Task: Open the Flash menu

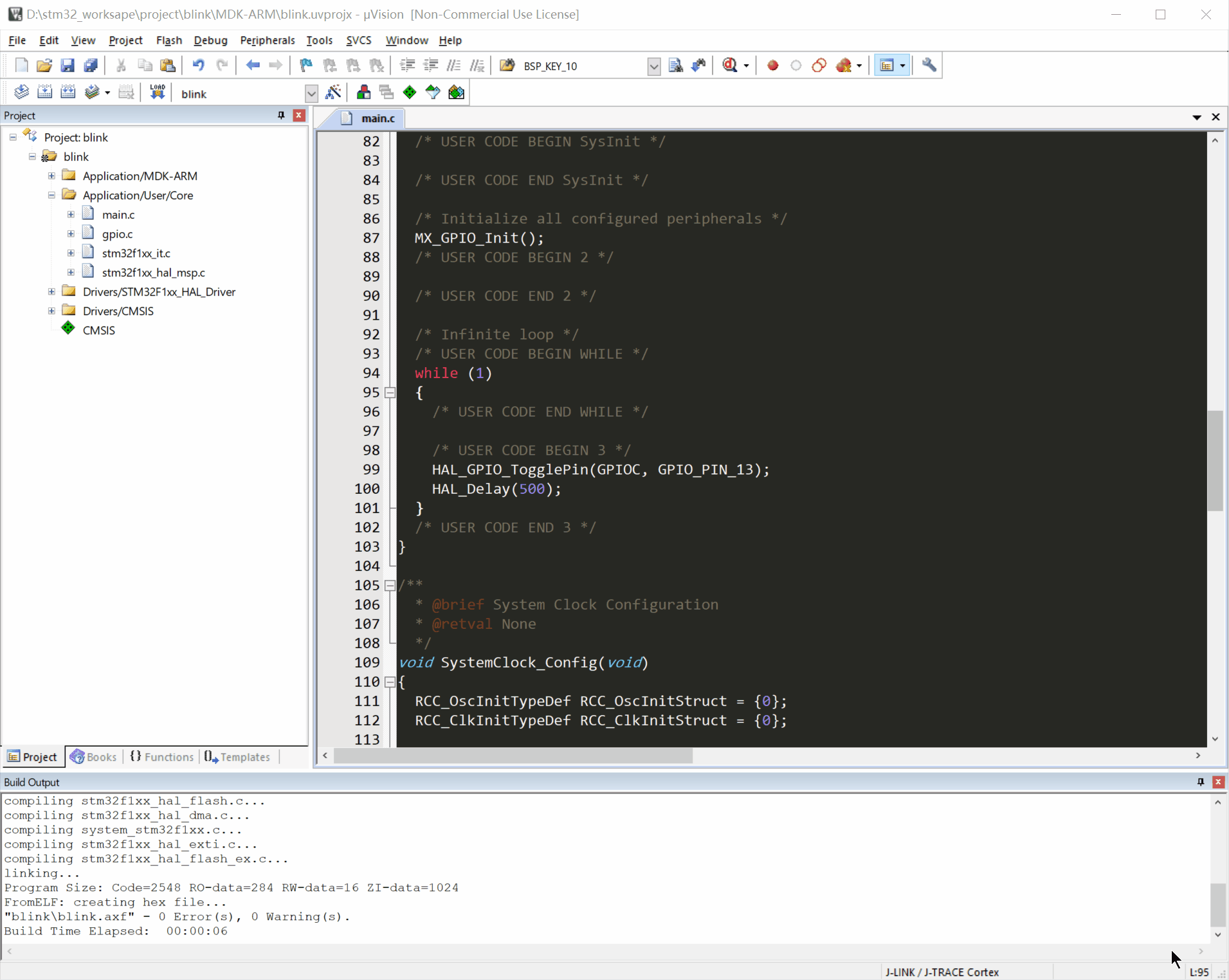Action: [x=168, y=40]
